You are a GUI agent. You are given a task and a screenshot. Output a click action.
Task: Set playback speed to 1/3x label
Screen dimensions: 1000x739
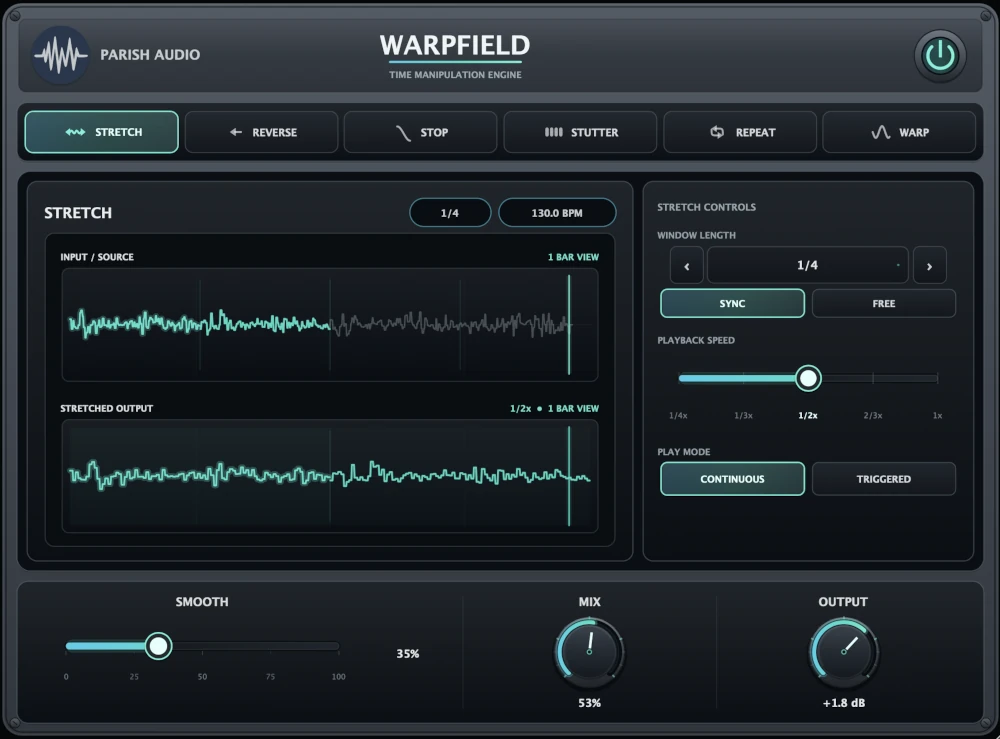pos(743,416)
